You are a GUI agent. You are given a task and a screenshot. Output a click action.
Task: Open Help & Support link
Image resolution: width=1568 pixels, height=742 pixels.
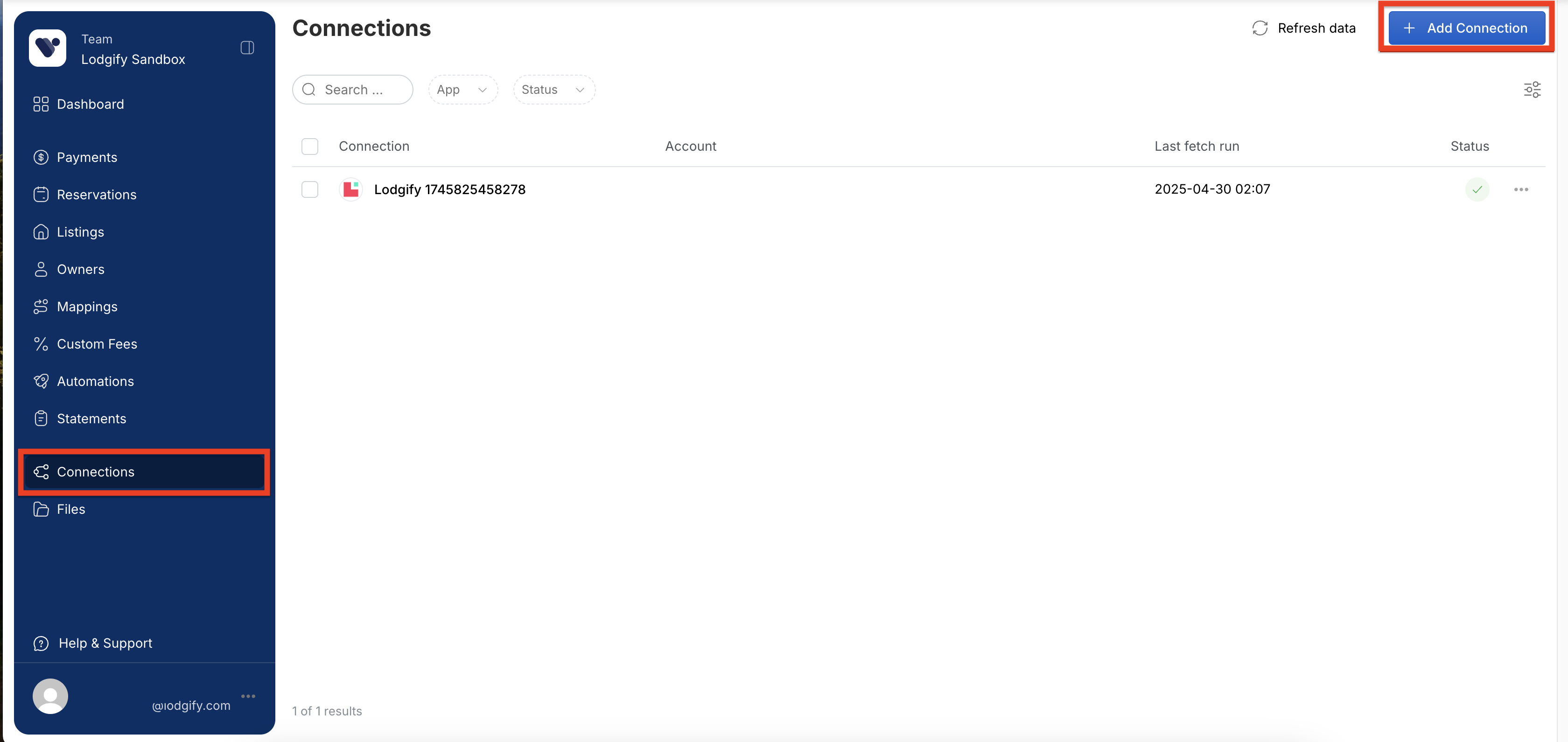105,644
